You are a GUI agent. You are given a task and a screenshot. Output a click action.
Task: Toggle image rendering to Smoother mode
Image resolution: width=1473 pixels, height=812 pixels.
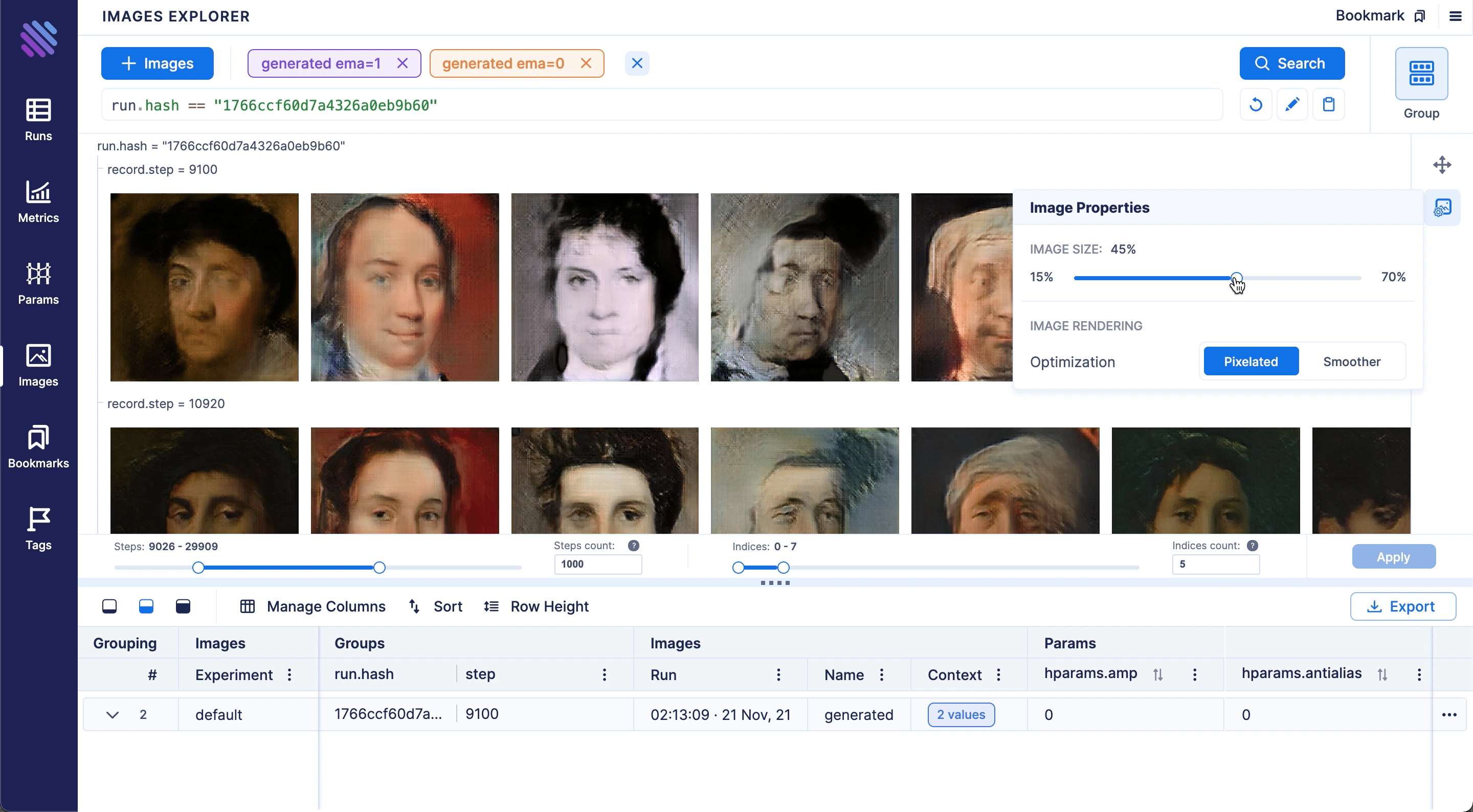[x=1351, y=362]
